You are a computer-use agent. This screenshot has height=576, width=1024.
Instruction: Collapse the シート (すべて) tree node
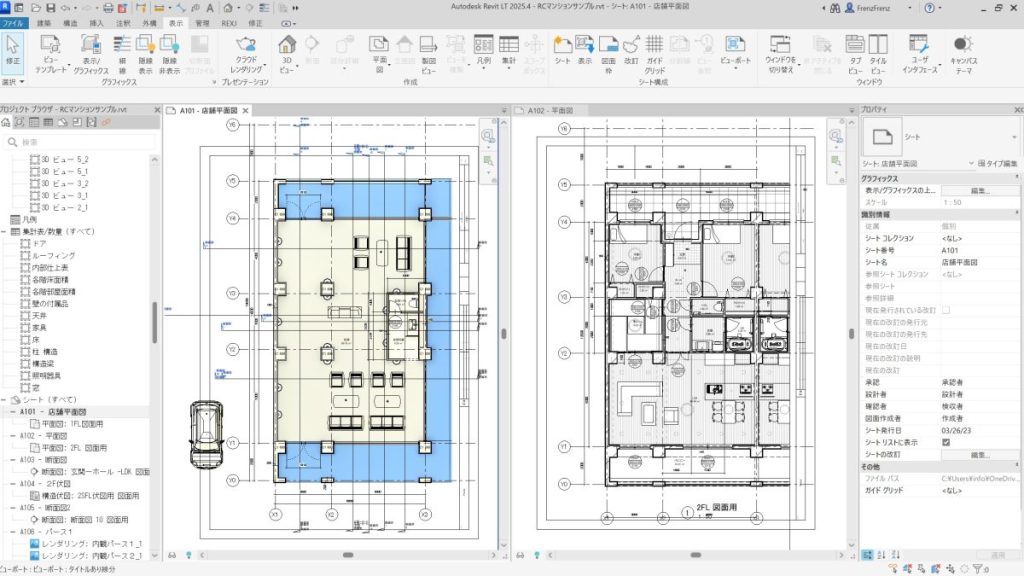click(x=4, y=399)
